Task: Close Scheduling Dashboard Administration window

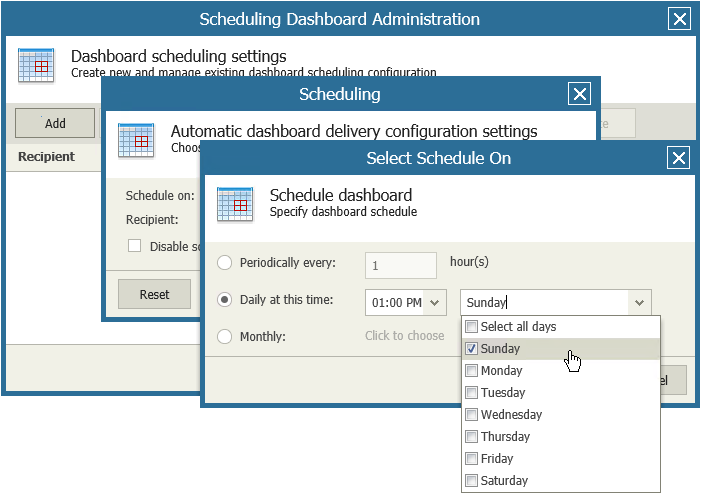Action: (678, 19)
